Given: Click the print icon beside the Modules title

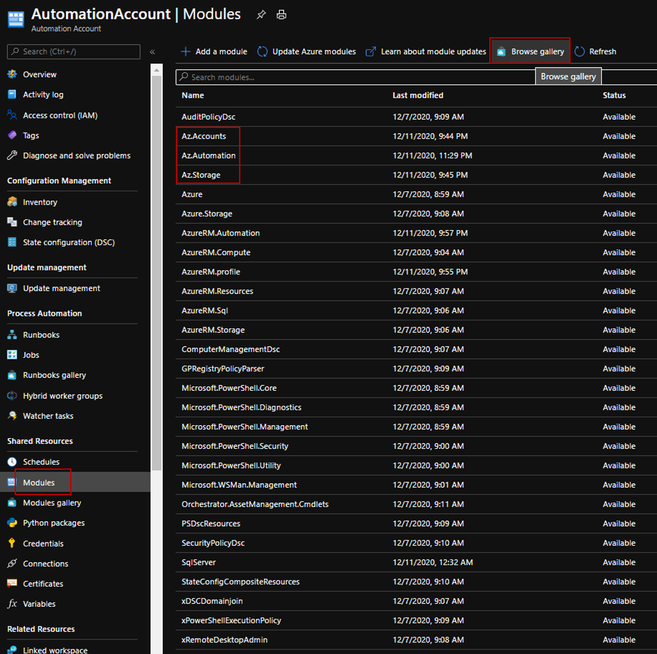Looking at the screenshot, I should click(x=282, y=15).
